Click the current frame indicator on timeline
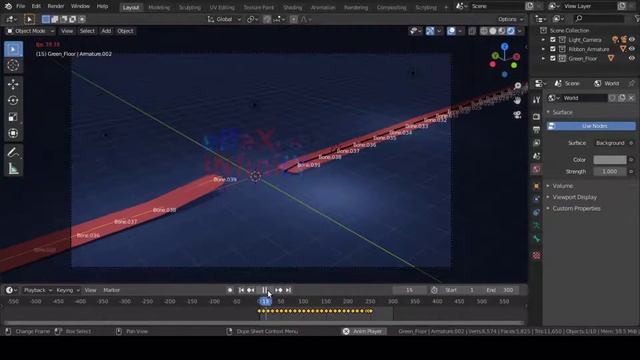The height and width of the screenshot is (360, 640). pyautogui.click(x=265, y=302)
